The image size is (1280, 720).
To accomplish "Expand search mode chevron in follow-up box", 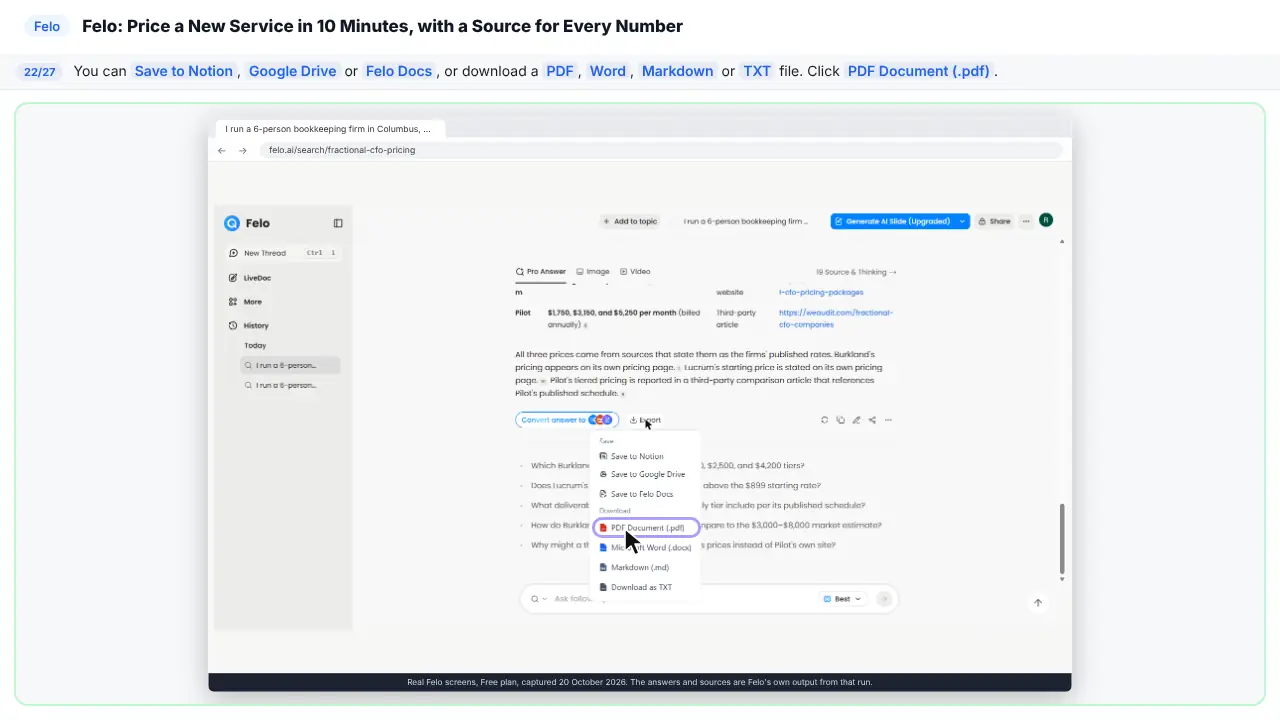I will 545,599.
